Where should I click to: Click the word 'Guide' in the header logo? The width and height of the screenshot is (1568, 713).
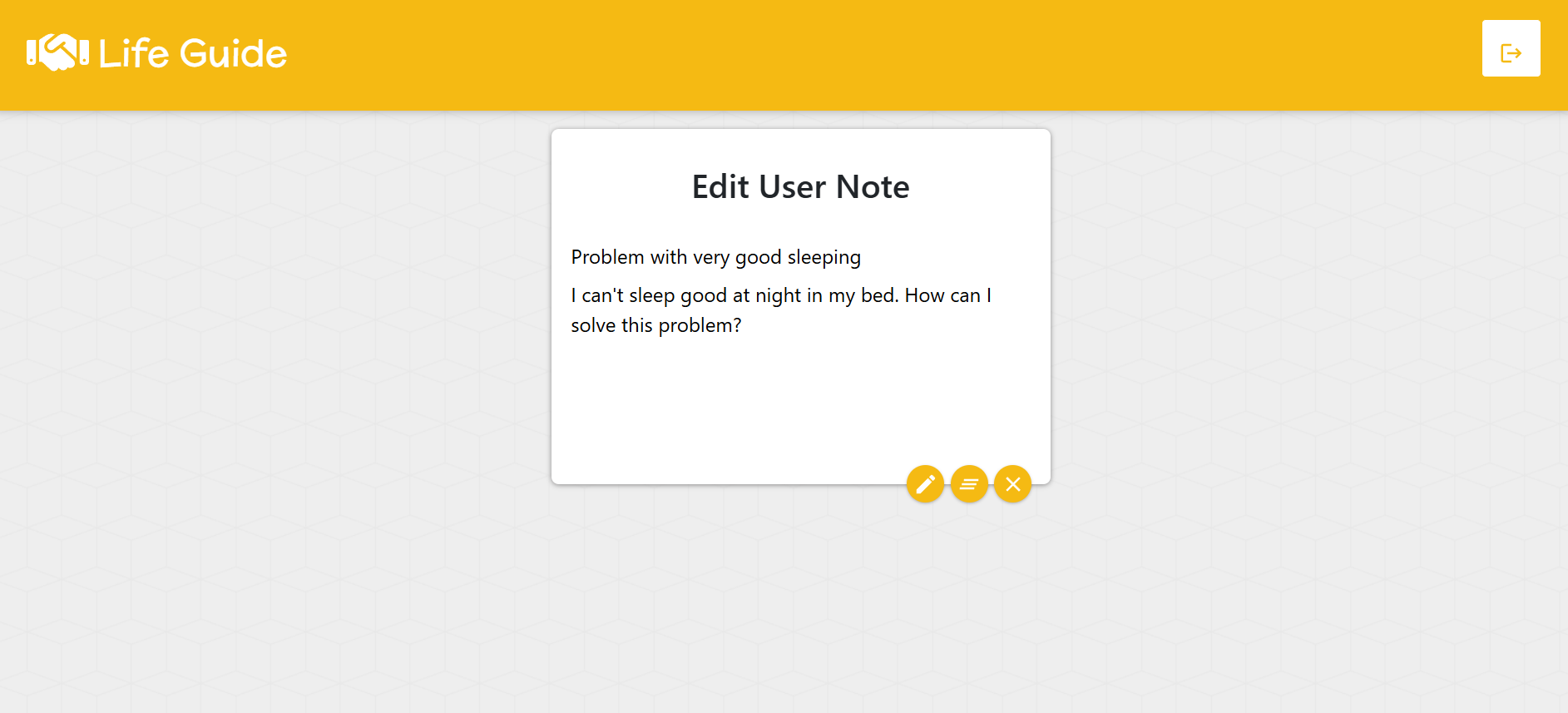point(233,54)
